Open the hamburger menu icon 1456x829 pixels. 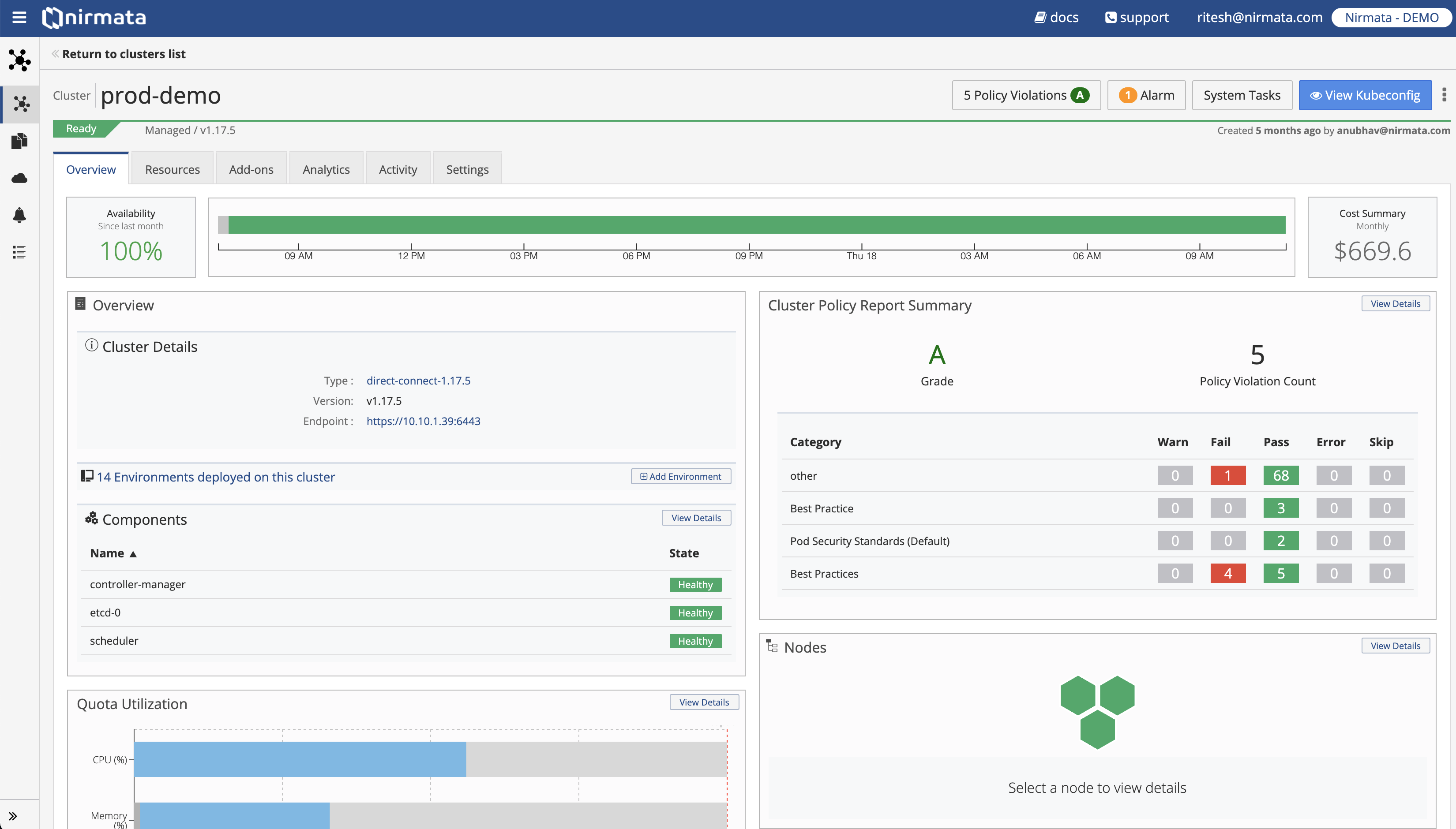[19, 17]
